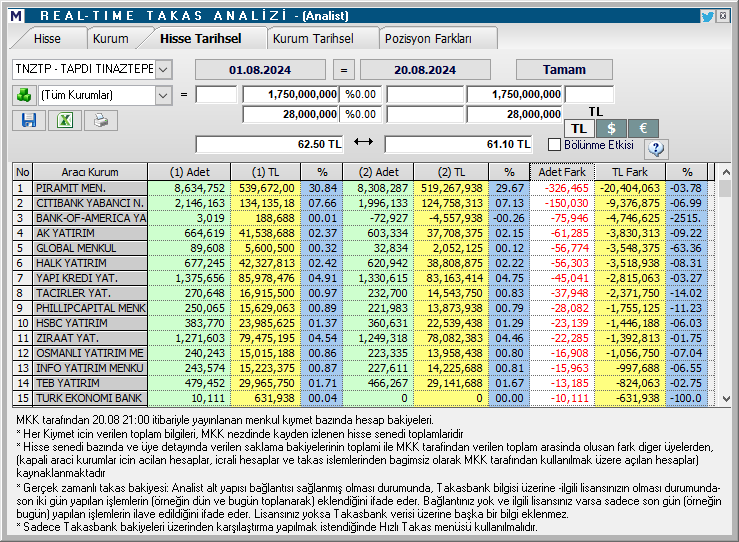Open the Pozisyon Farkları tab
This screenshot has height=542, width=739.
pyautogui.click(x=428, y=39)
